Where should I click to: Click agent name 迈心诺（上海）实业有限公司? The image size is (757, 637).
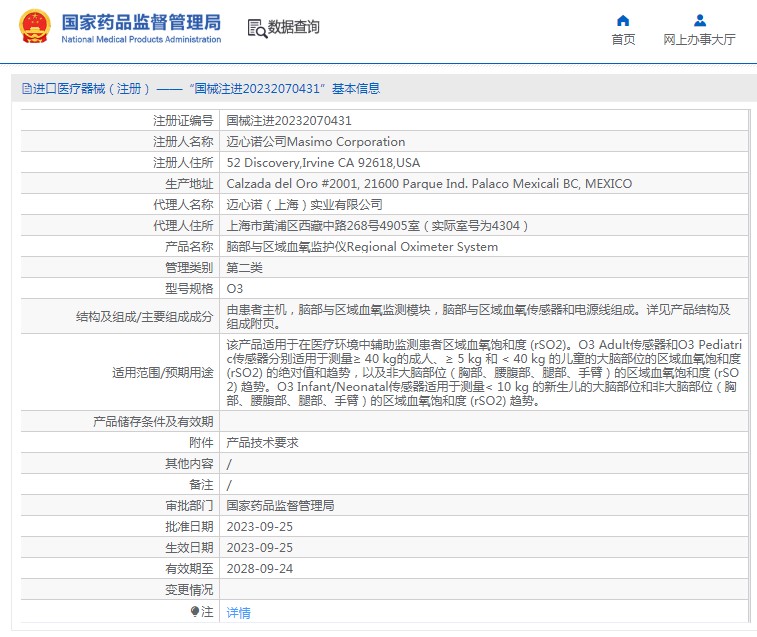pos(305,205)
